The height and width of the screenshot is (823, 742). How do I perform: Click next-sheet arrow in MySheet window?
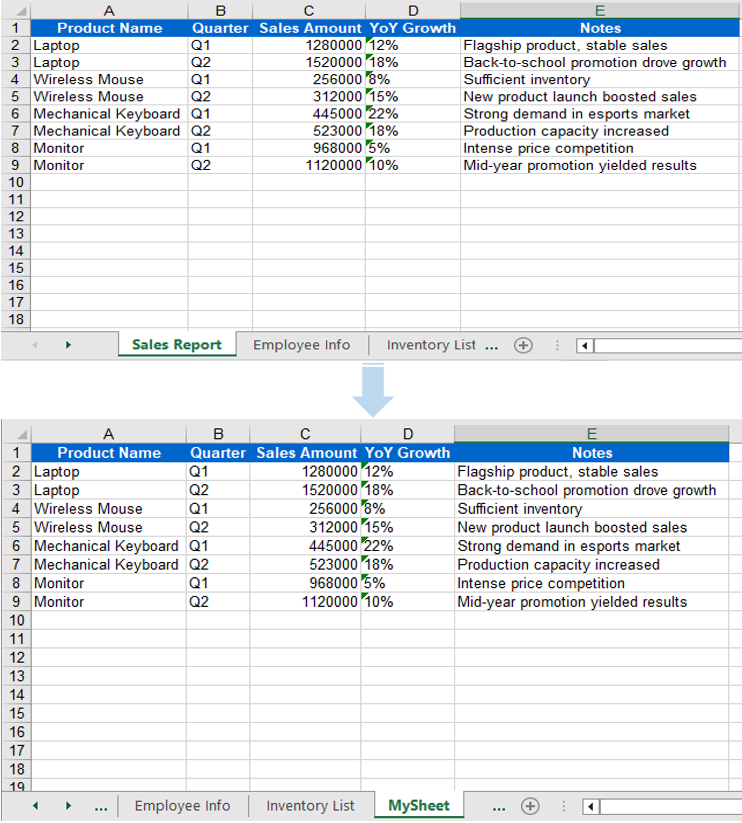(x=68, y=806)
